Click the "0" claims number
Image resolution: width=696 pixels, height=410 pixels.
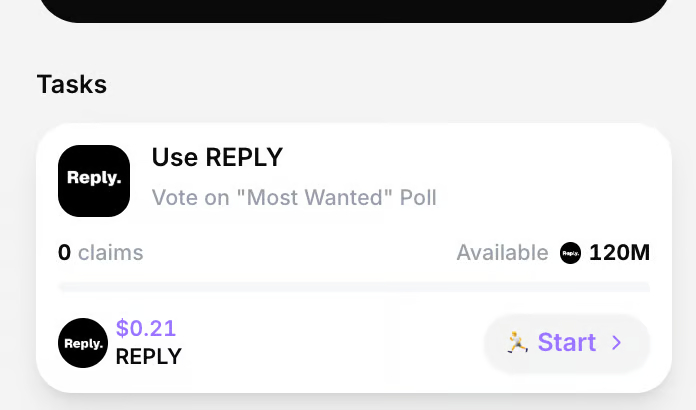pos(64,253)
